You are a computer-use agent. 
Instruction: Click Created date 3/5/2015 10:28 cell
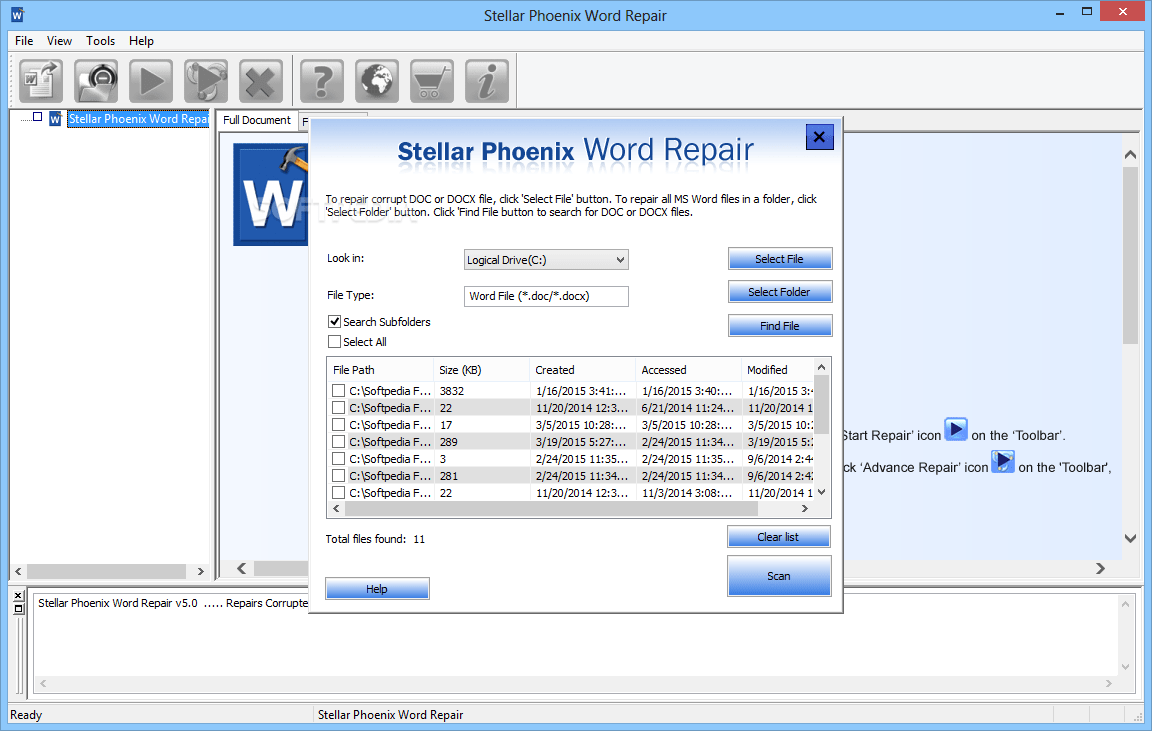click(x=581, y=425)
